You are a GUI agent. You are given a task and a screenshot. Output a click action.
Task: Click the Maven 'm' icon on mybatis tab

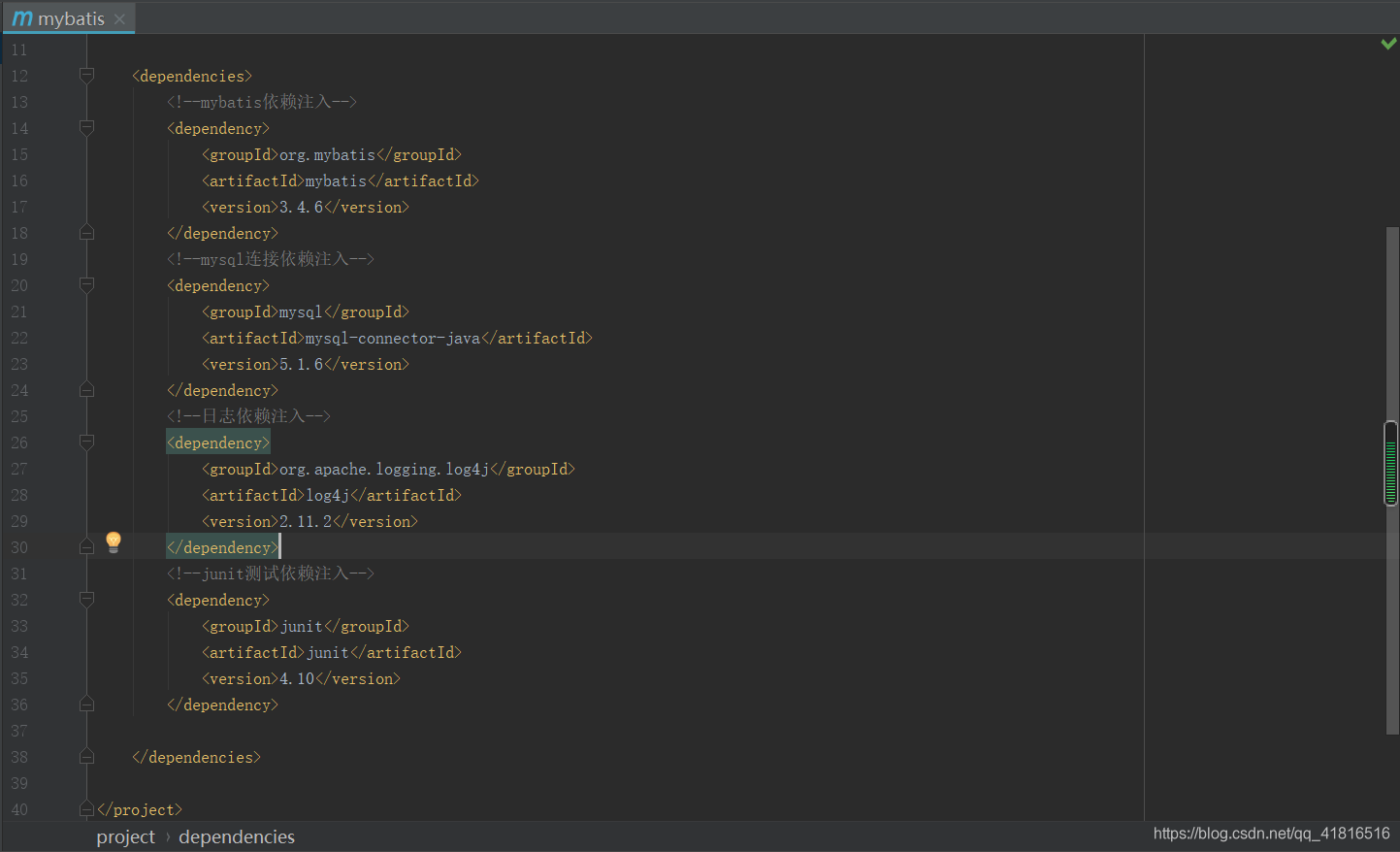(x=22, y=18)
